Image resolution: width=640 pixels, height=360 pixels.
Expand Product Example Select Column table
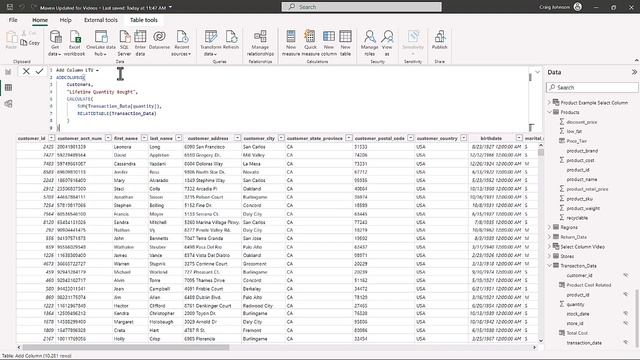[549, 102]
